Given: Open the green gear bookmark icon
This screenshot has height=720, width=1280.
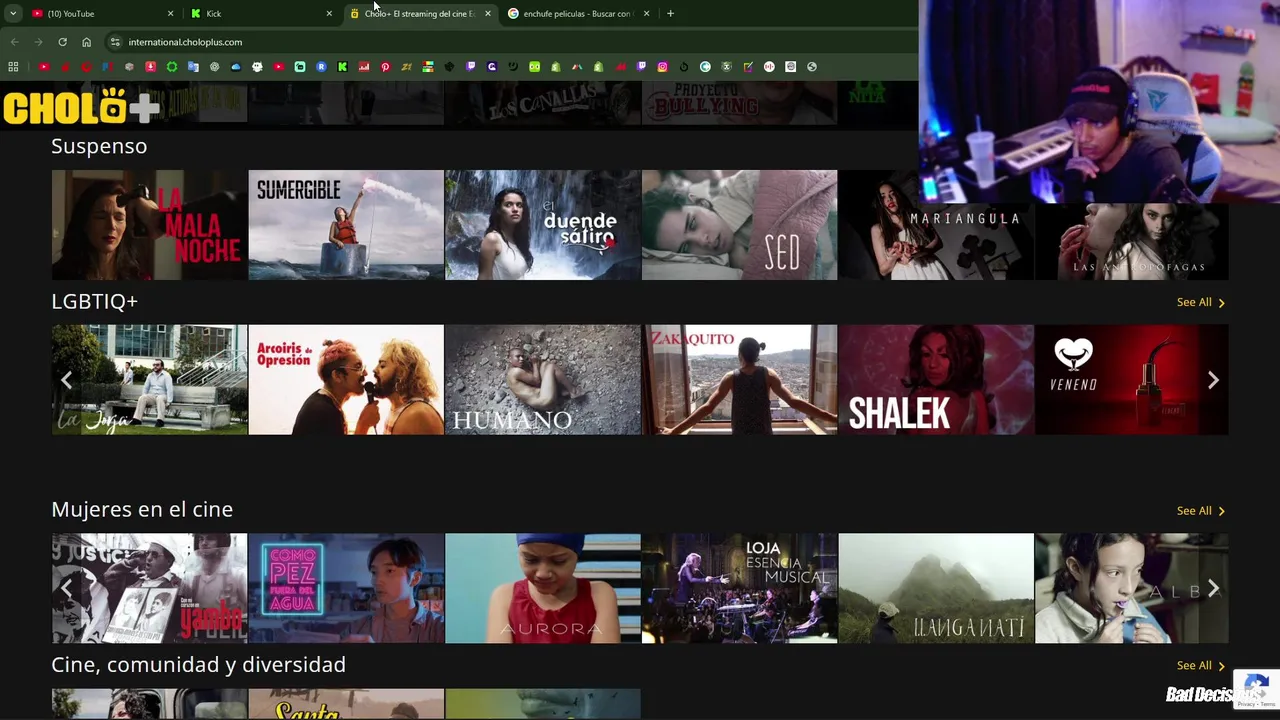Looking at the screenshot, I should (172, 67).
